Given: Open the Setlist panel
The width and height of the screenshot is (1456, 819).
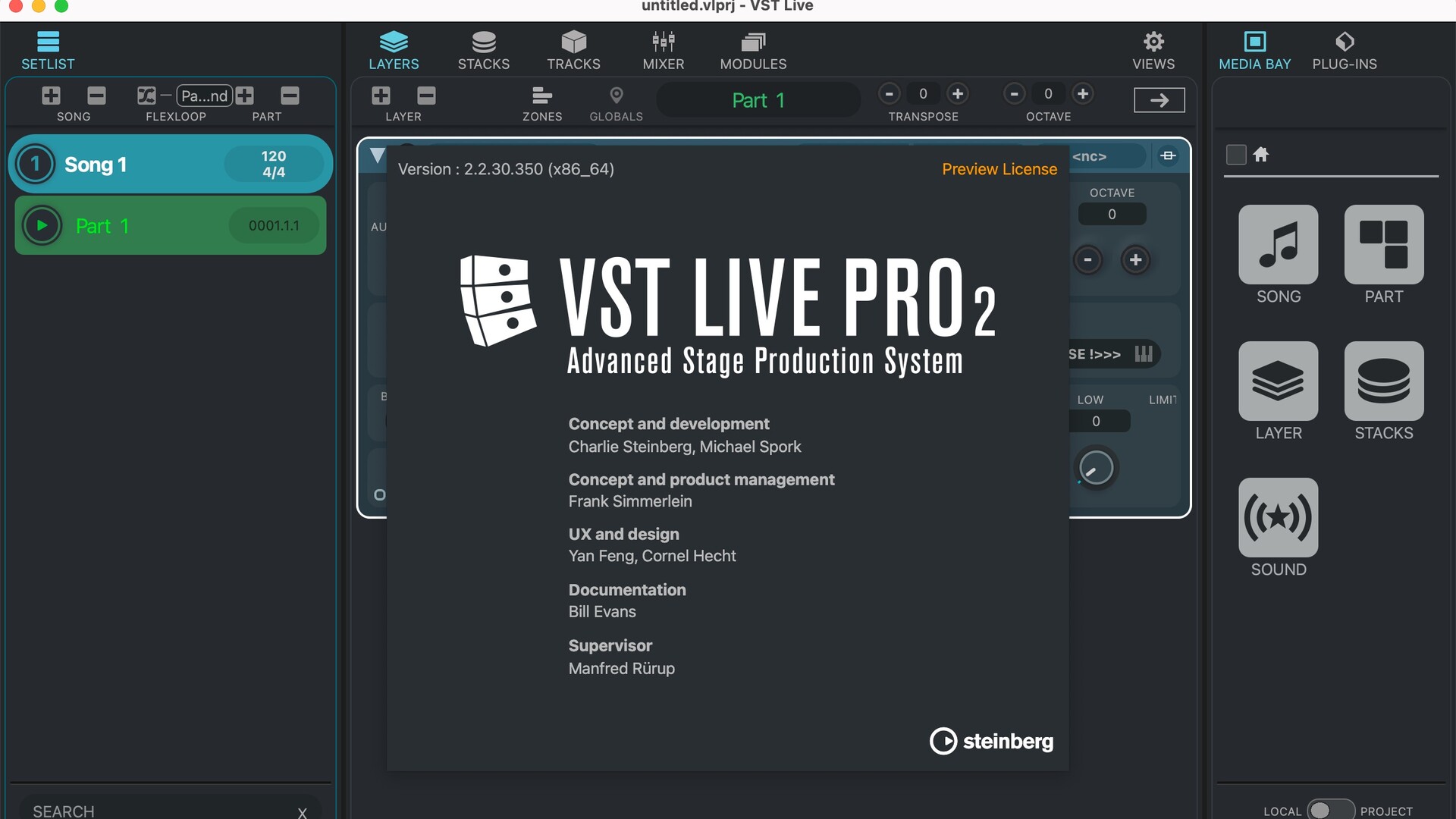Looking at the screenshot, I should [x=48, y=50].
